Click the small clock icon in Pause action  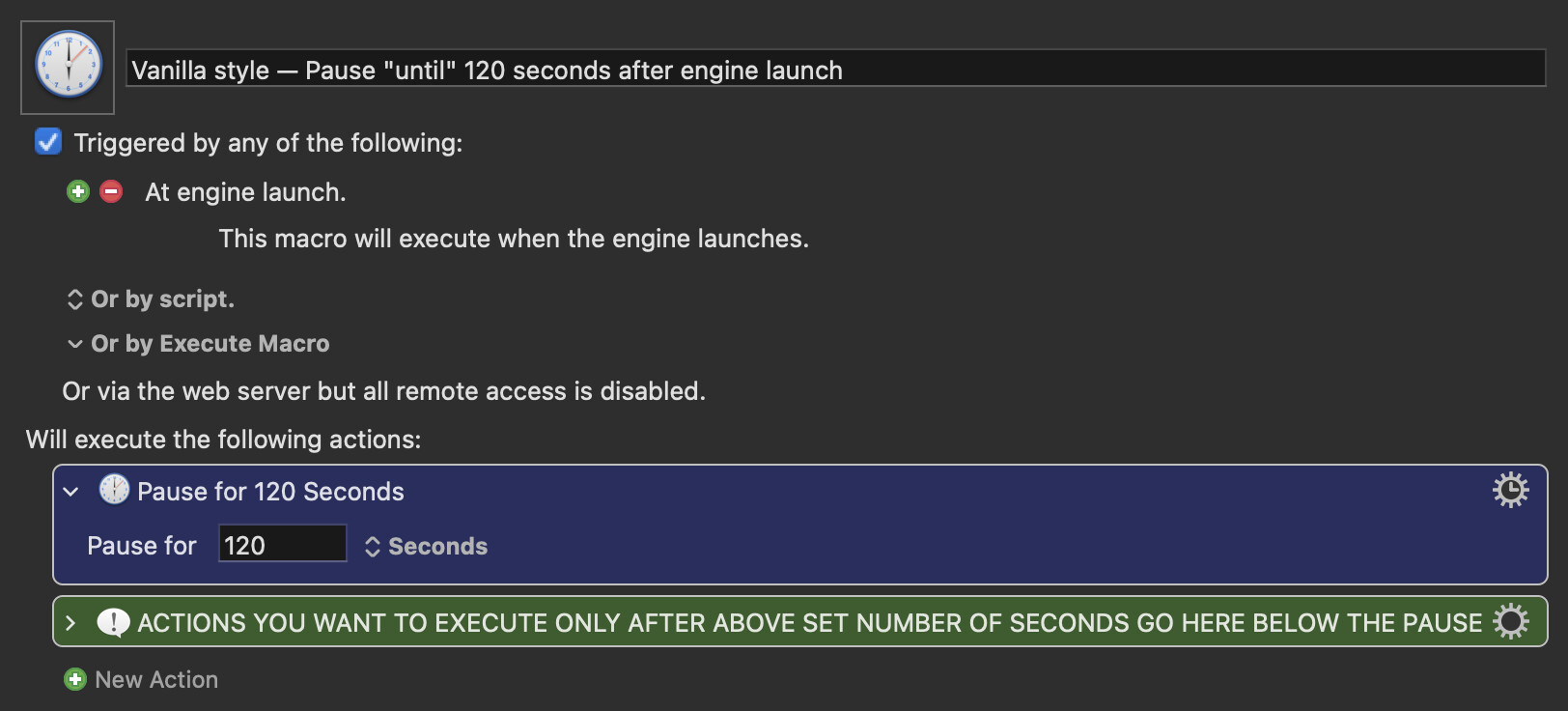coord(114,490)
